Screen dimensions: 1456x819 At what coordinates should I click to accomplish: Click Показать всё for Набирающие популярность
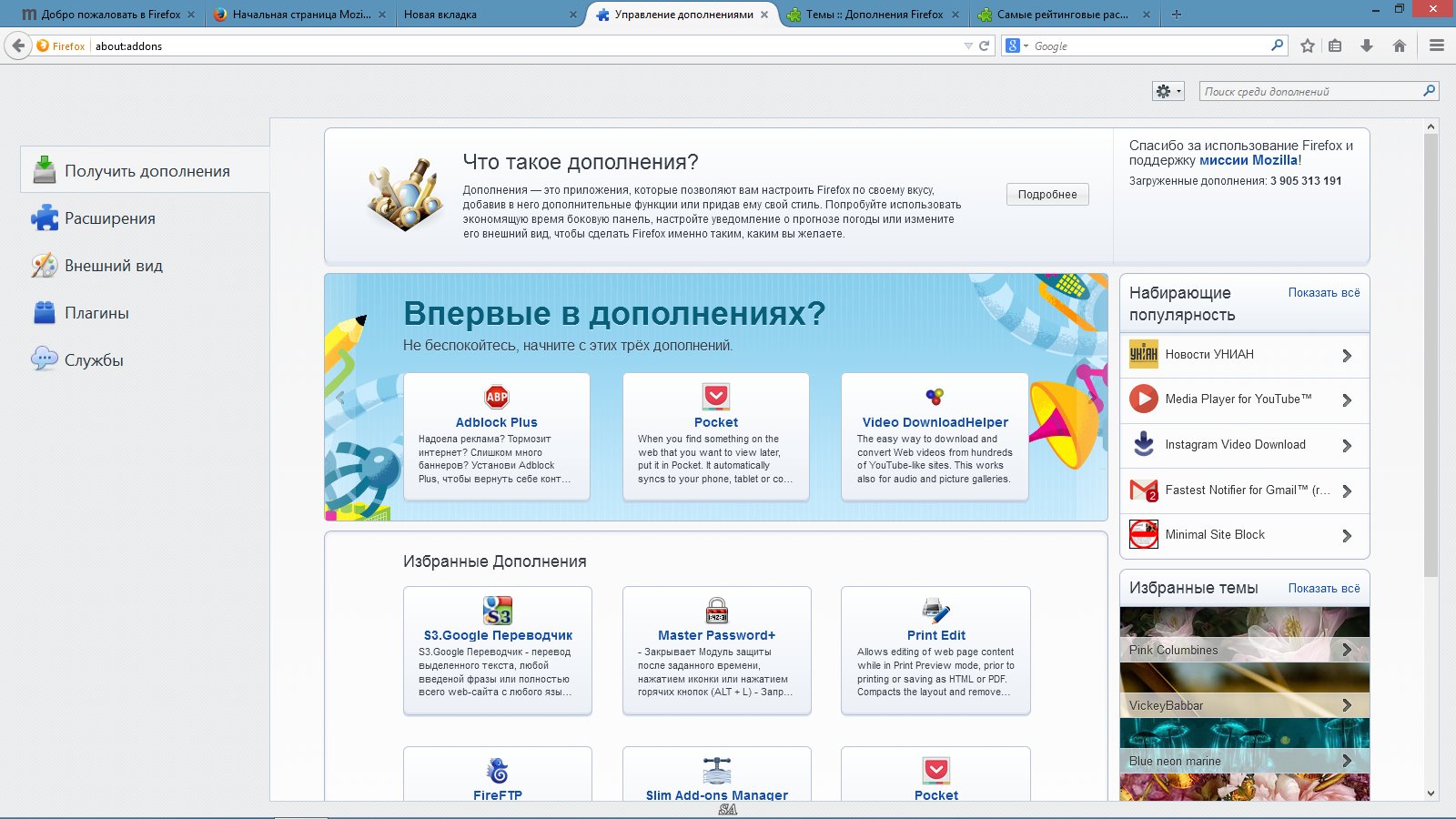tap(1324, 292)
